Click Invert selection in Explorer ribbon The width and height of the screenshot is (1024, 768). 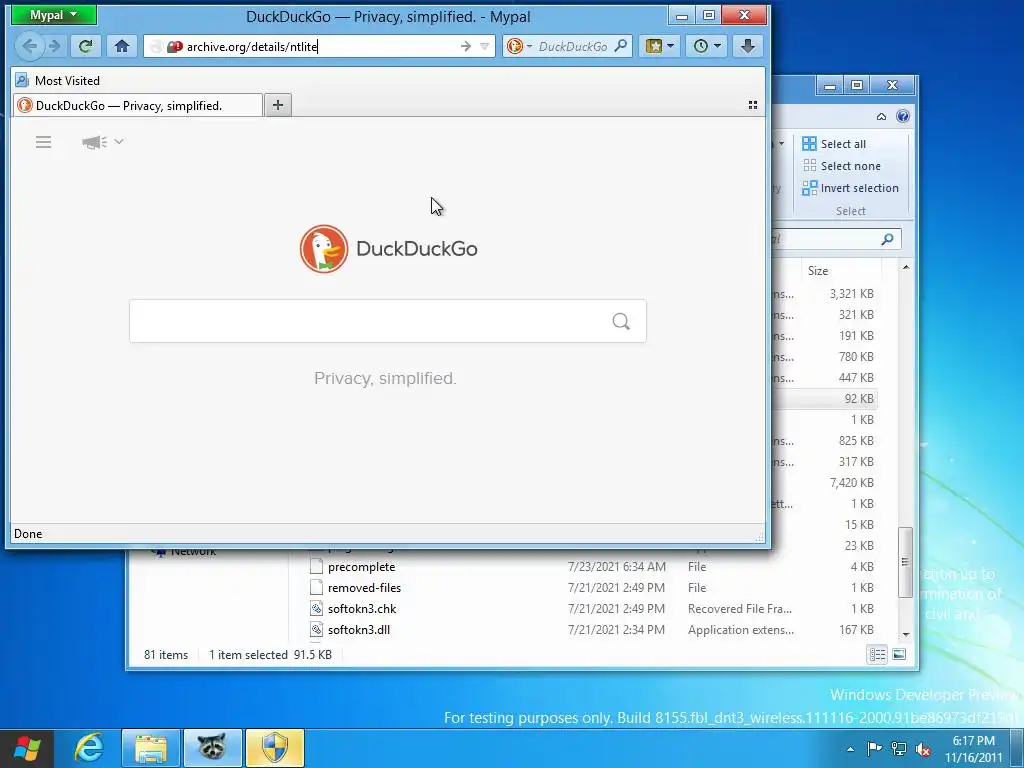click(x=850, y=188)
